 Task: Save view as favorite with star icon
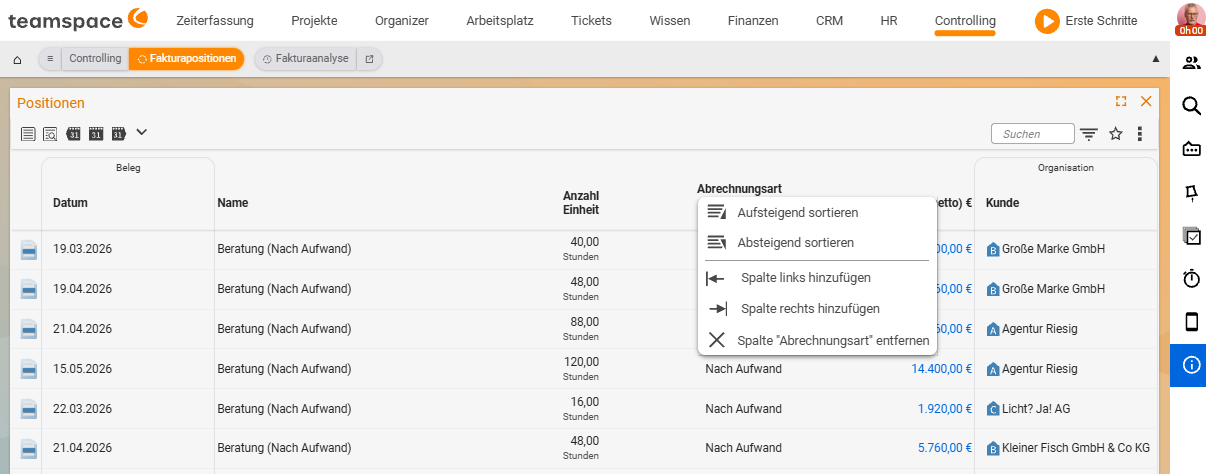pos(1116,133)
